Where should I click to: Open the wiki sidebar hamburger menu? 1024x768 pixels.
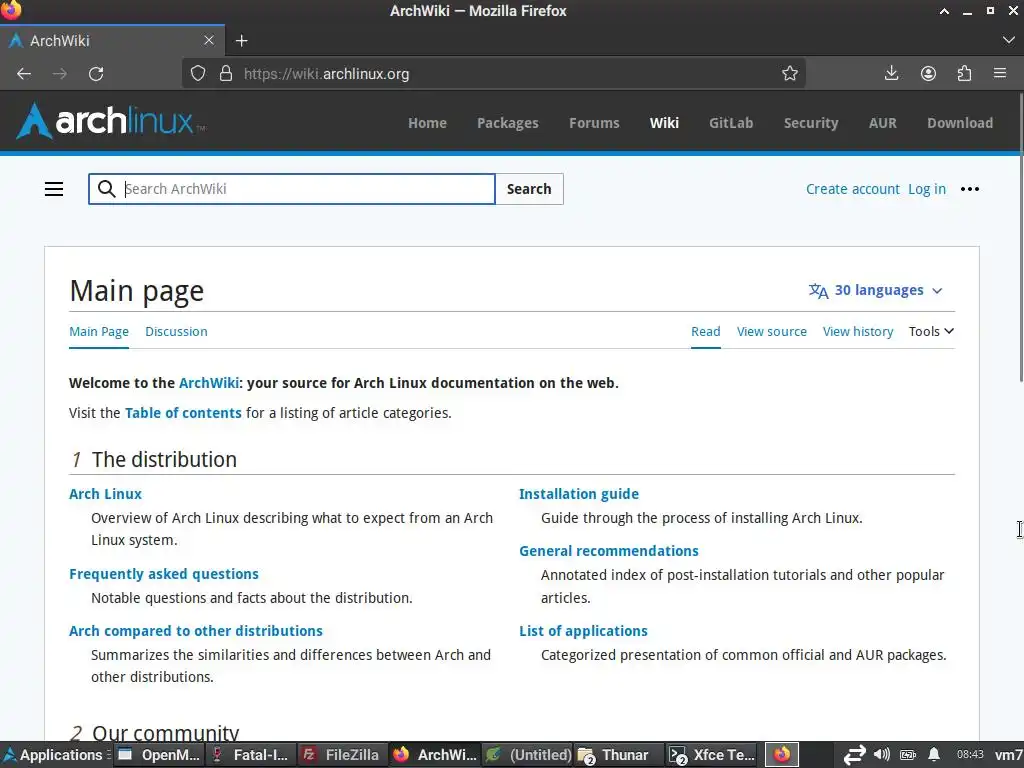click(54, 189)
